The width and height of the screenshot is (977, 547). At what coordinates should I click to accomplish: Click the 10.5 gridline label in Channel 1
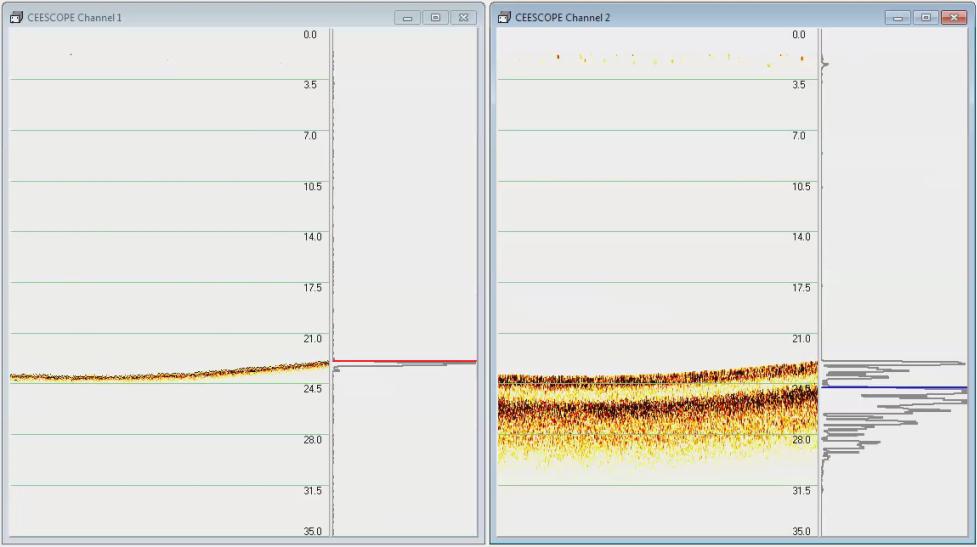(x=310, y=187)
